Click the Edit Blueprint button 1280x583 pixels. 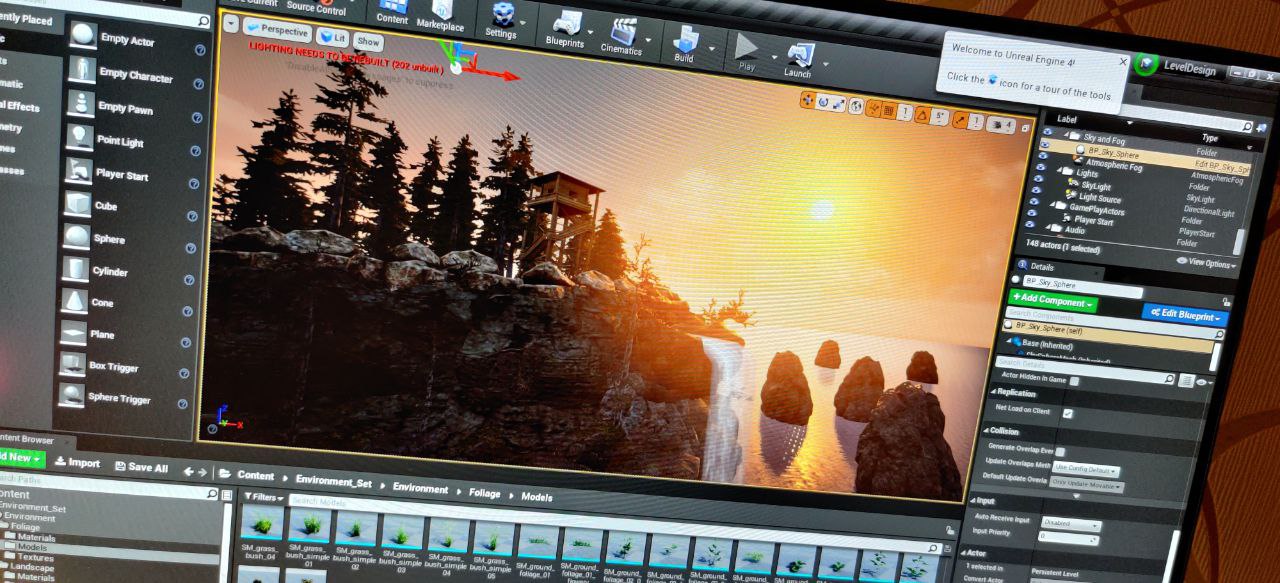point(1186,314)
